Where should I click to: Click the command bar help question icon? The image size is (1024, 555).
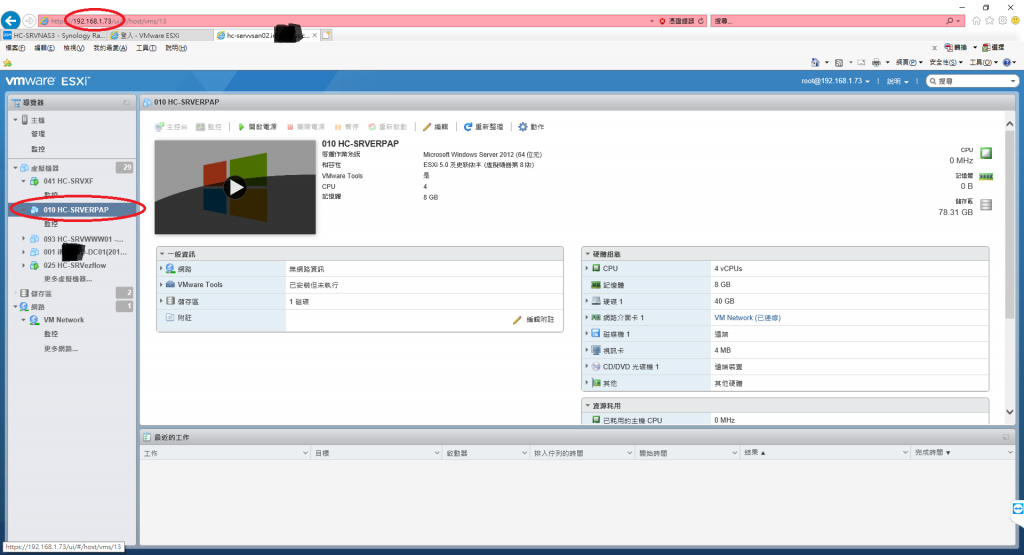(x=1006, y=62)
